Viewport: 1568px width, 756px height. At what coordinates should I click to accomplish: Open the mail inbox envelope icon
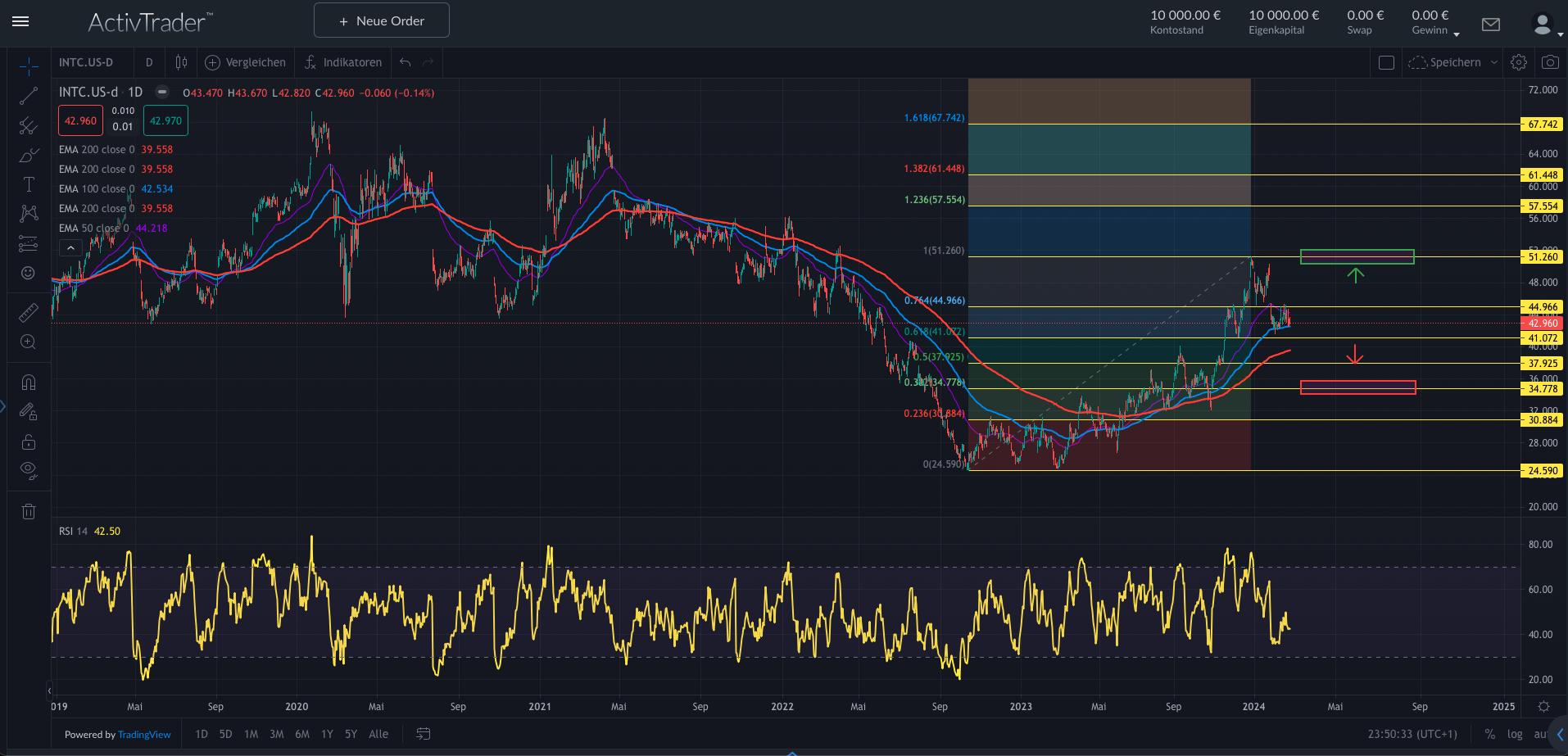point(1491,25)
